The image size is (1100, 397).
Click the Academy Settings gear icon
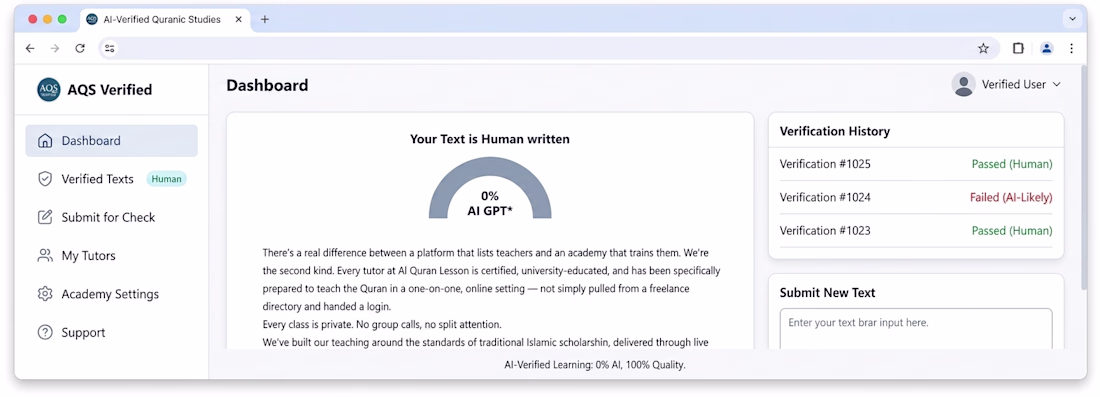pos(45,294)
